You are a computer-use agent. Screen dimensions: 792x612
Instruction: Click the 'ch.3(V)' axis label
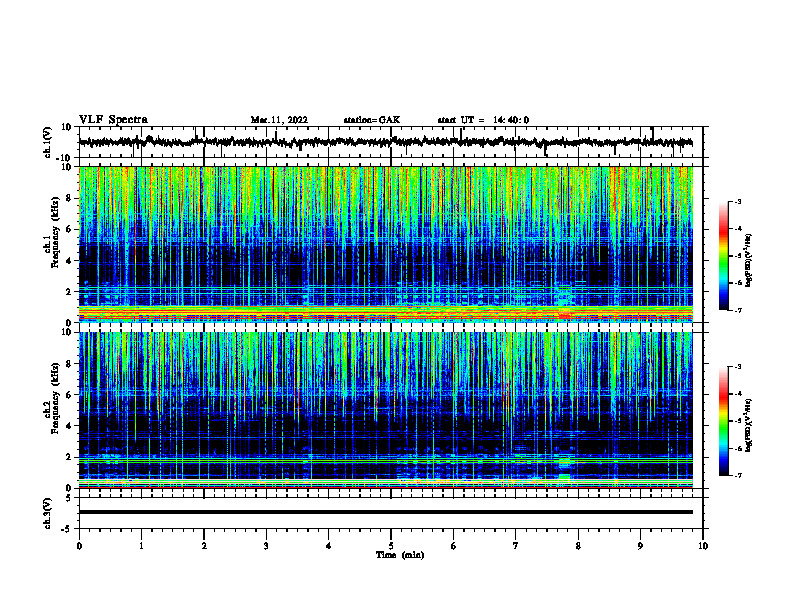click(x=48, y=513)
